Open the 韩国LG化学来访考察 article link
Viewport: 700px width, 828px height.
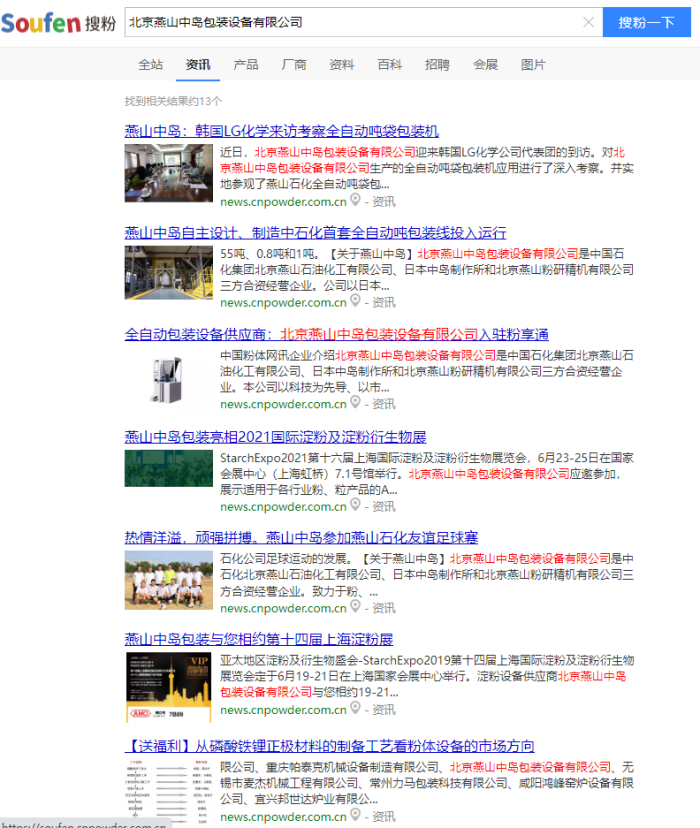point(281,131)
